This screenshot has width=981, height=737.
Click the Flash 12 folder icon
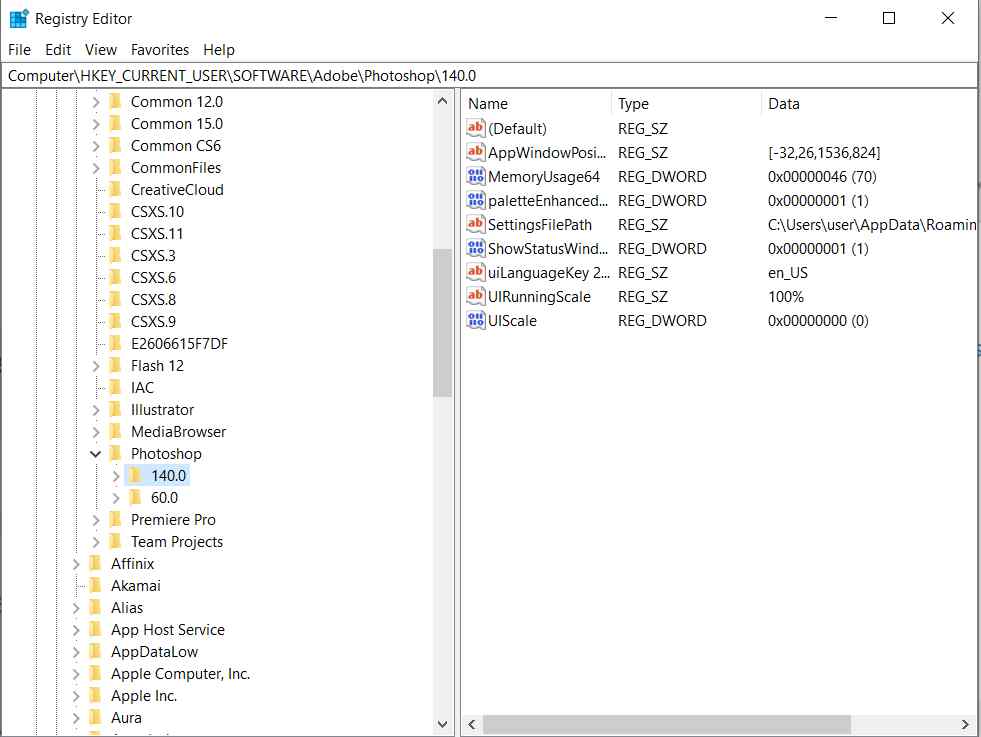116,365
